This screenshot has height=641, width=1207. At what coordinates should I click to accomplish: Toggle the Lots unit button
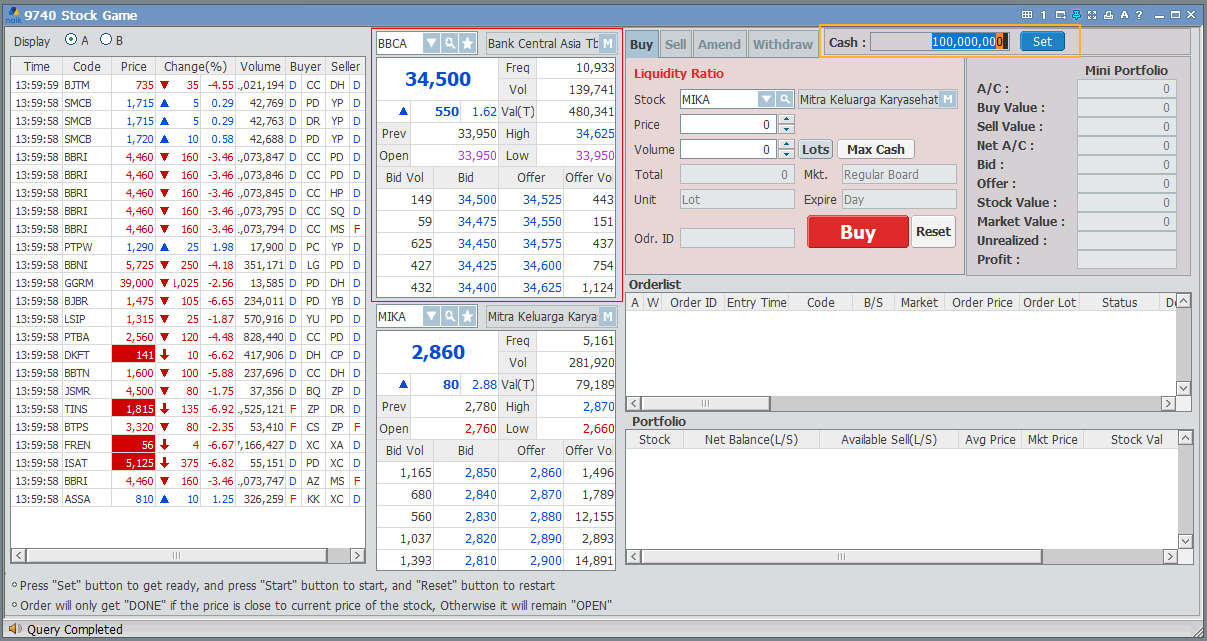point(815,149)
